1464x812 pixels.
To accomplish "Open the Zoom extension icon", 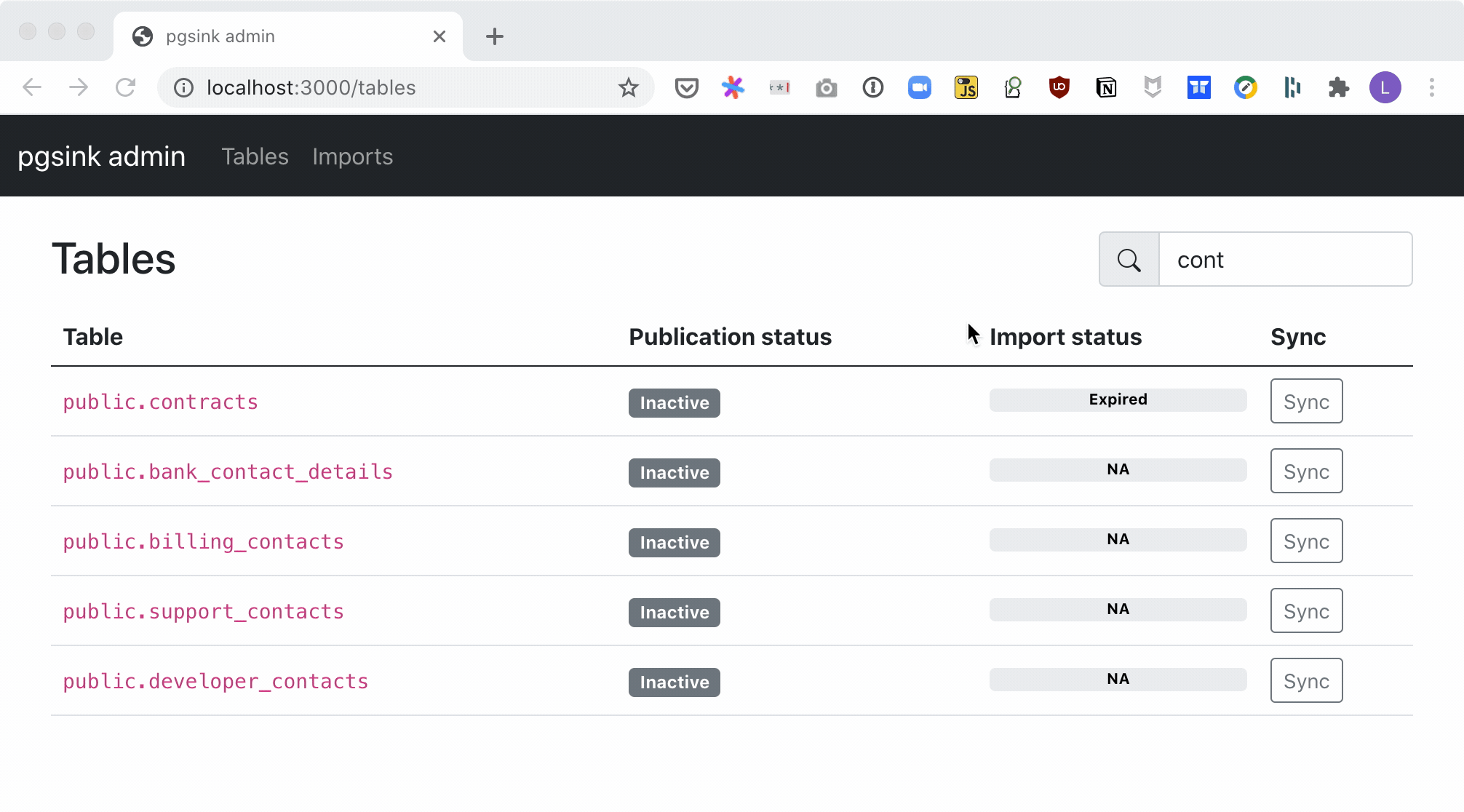I will pos(920,88).
